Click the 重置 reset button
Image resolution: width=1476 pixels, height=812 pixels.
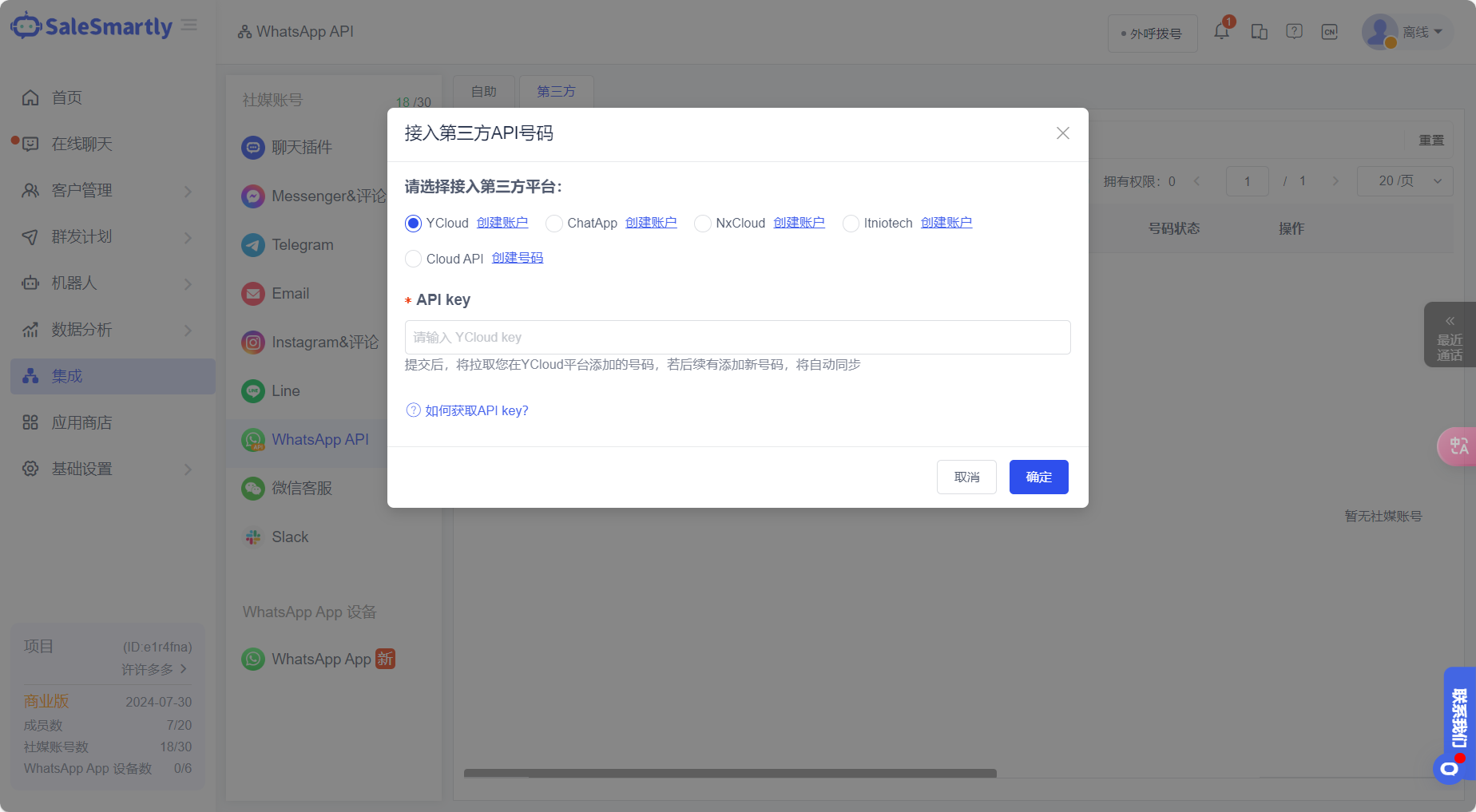pyautogui.click(x=1431, y=141)
